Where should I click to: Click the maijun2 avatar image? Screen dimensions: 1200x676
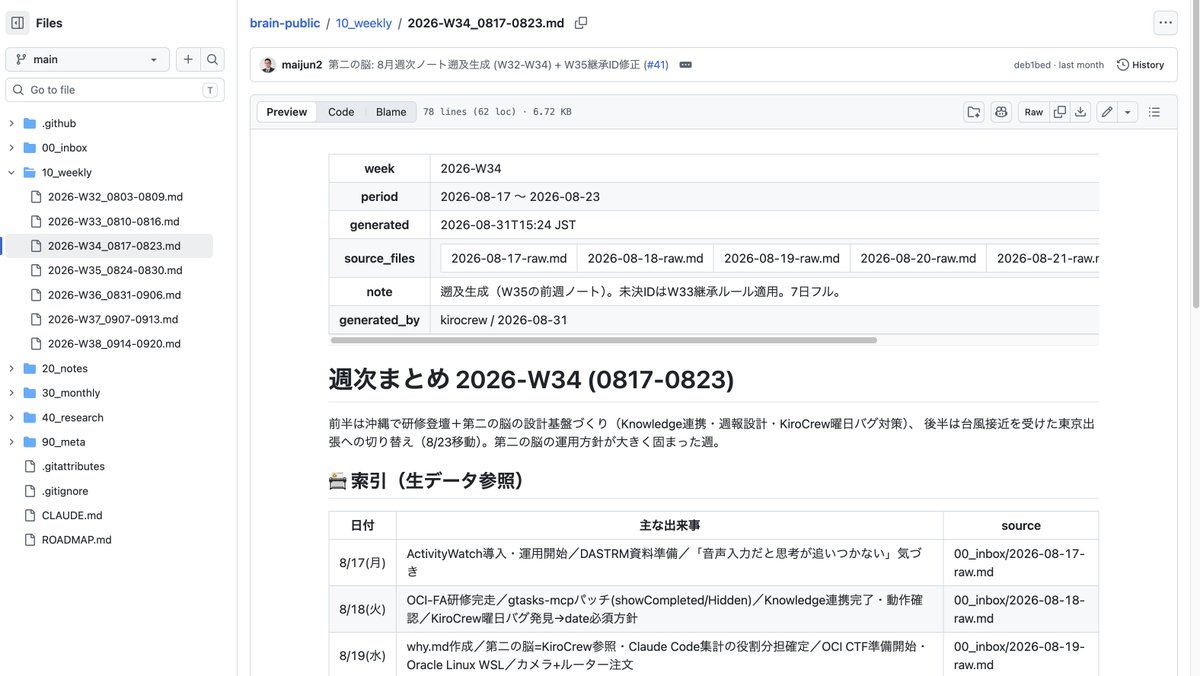[x=268, y=65]
